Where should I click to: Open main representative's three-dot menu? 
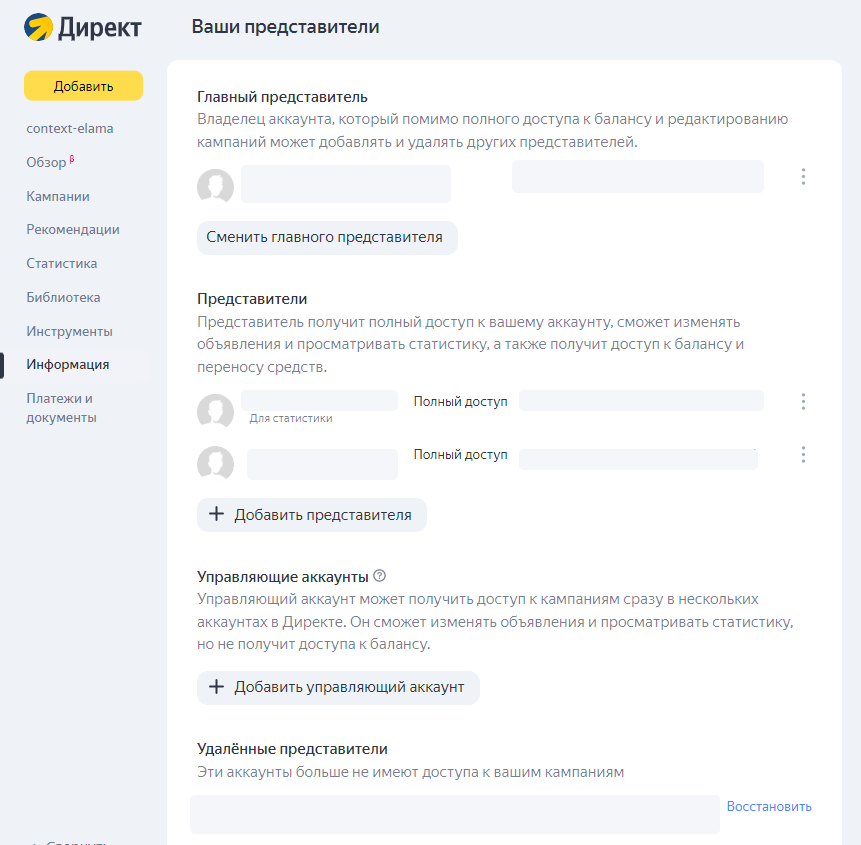coord(803,177)
